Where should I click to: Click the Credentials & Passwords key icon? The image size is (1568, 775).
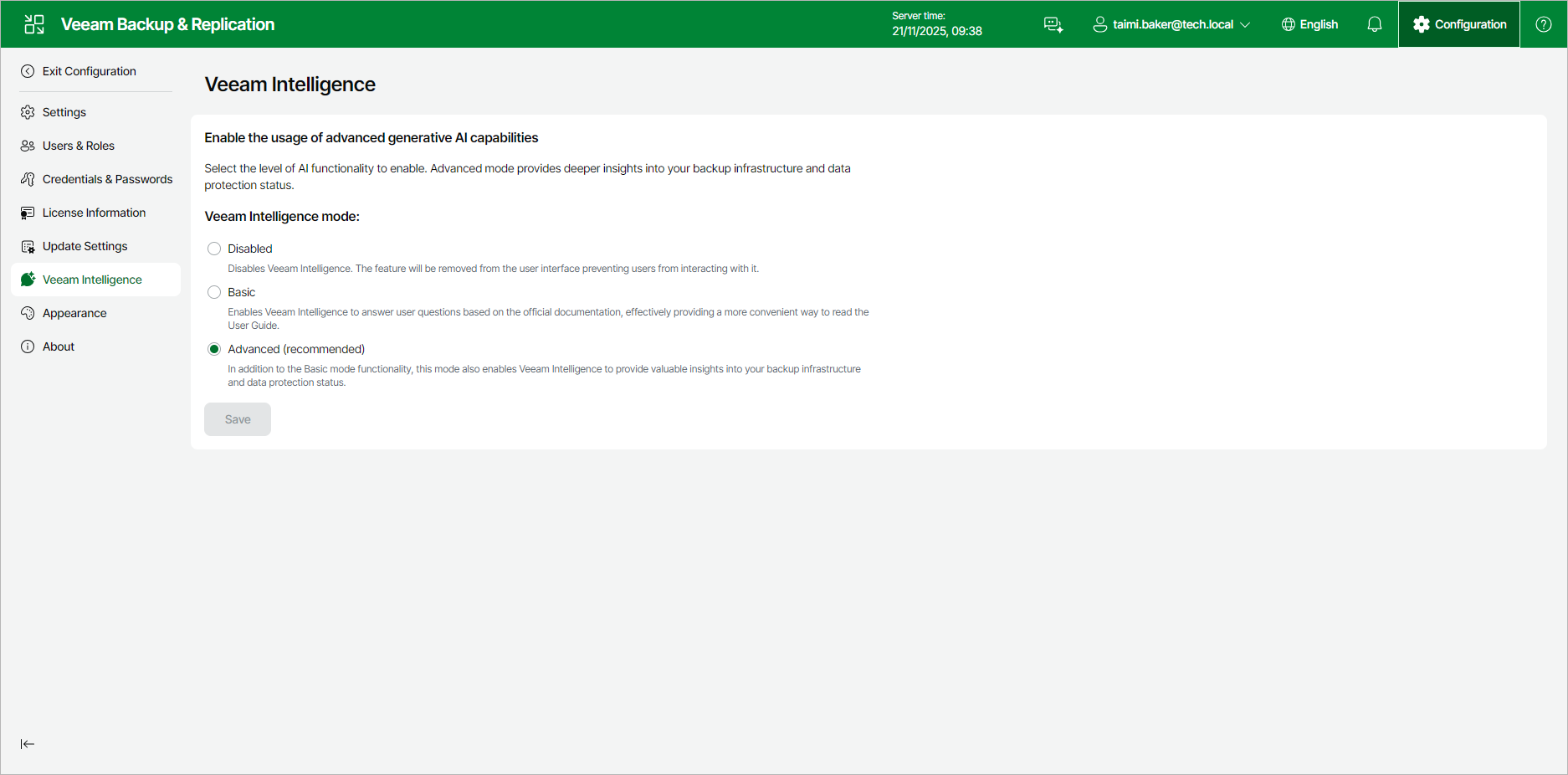point(28,178)
